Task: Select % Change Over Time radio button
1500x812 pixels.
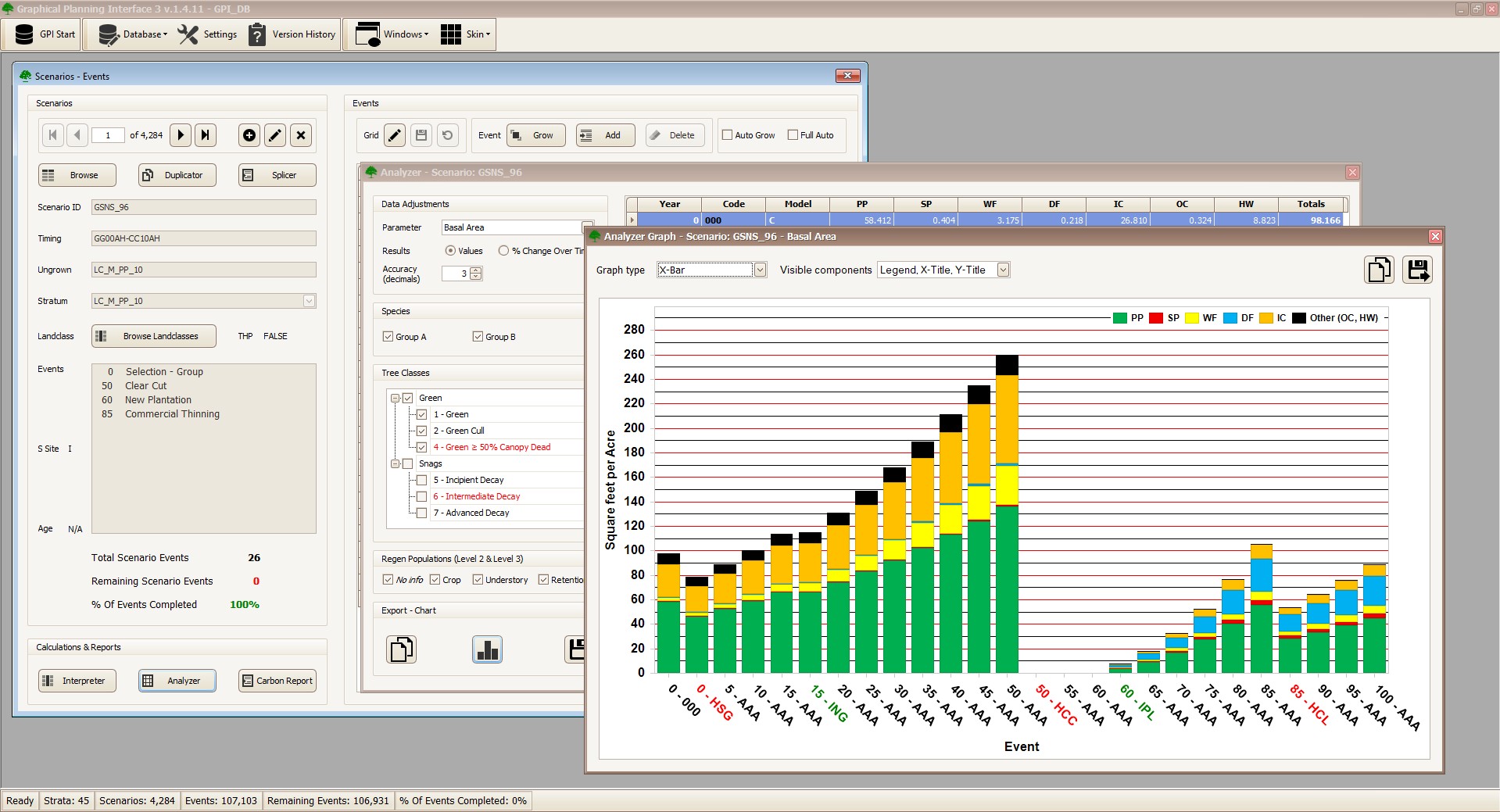Action: pos(503,251)
